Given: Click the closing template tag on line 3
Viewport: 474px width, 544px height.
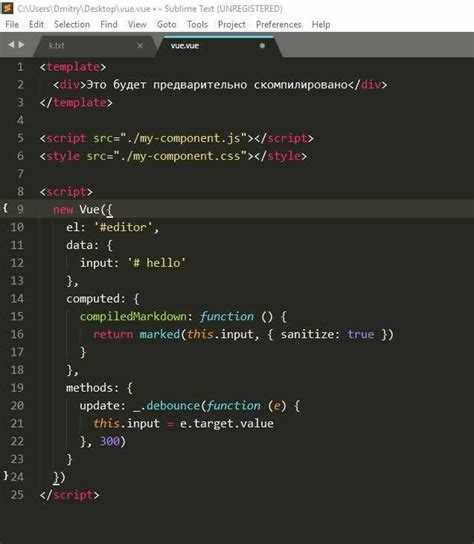Looking at the screenshot, I should point(76,102).
